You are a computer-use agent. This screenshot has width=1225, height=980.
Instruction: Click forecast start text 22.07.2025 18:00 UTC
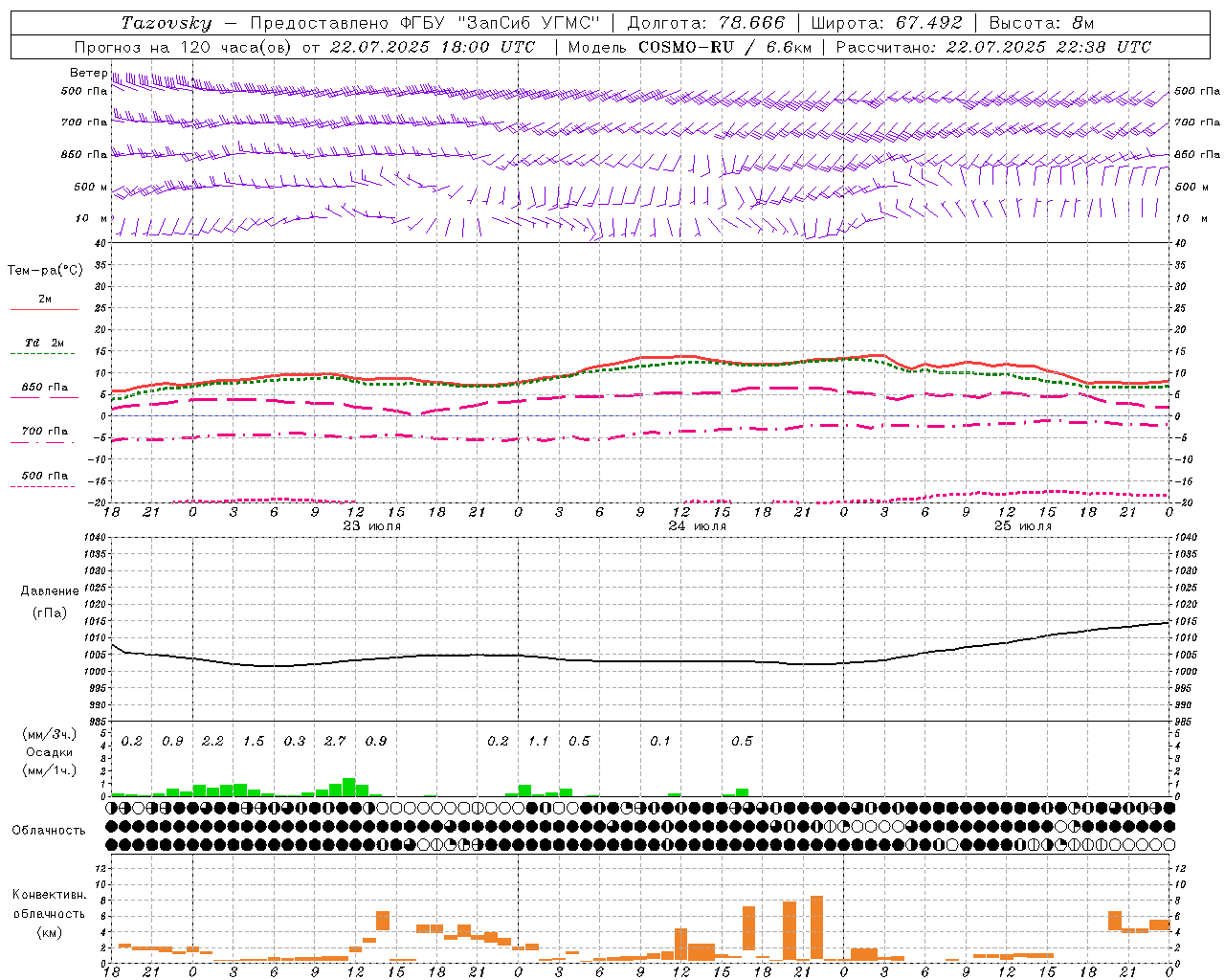pos(433,47)
